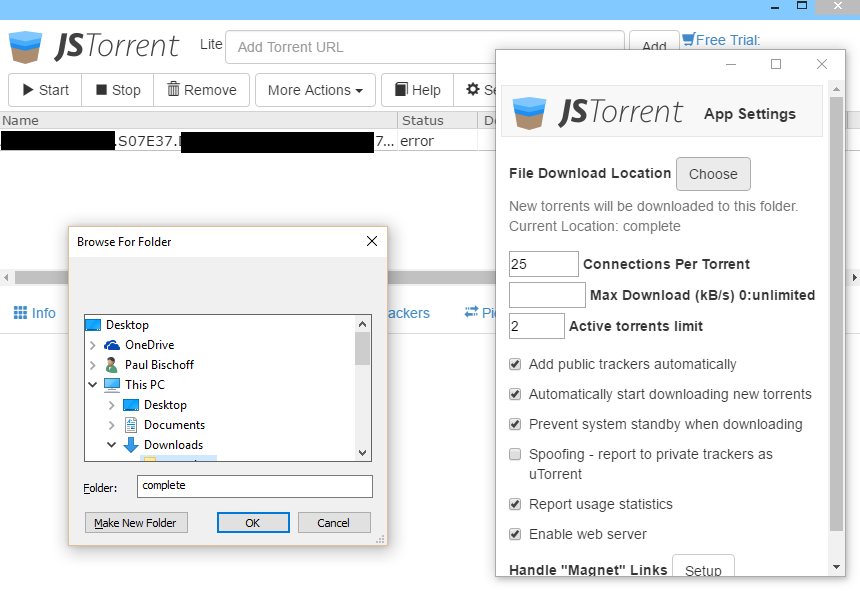Collapse the This PC tree node

pyautogui.click(x=93, y=384)
